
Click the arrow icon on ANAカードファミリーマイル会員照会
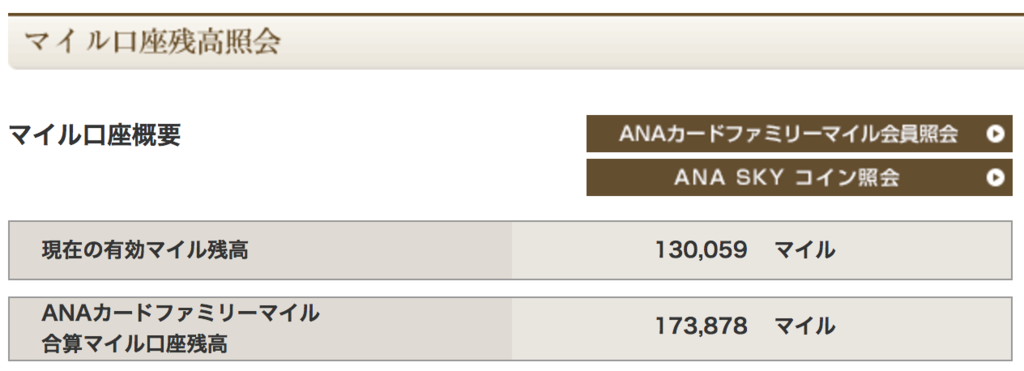[995, 134]
